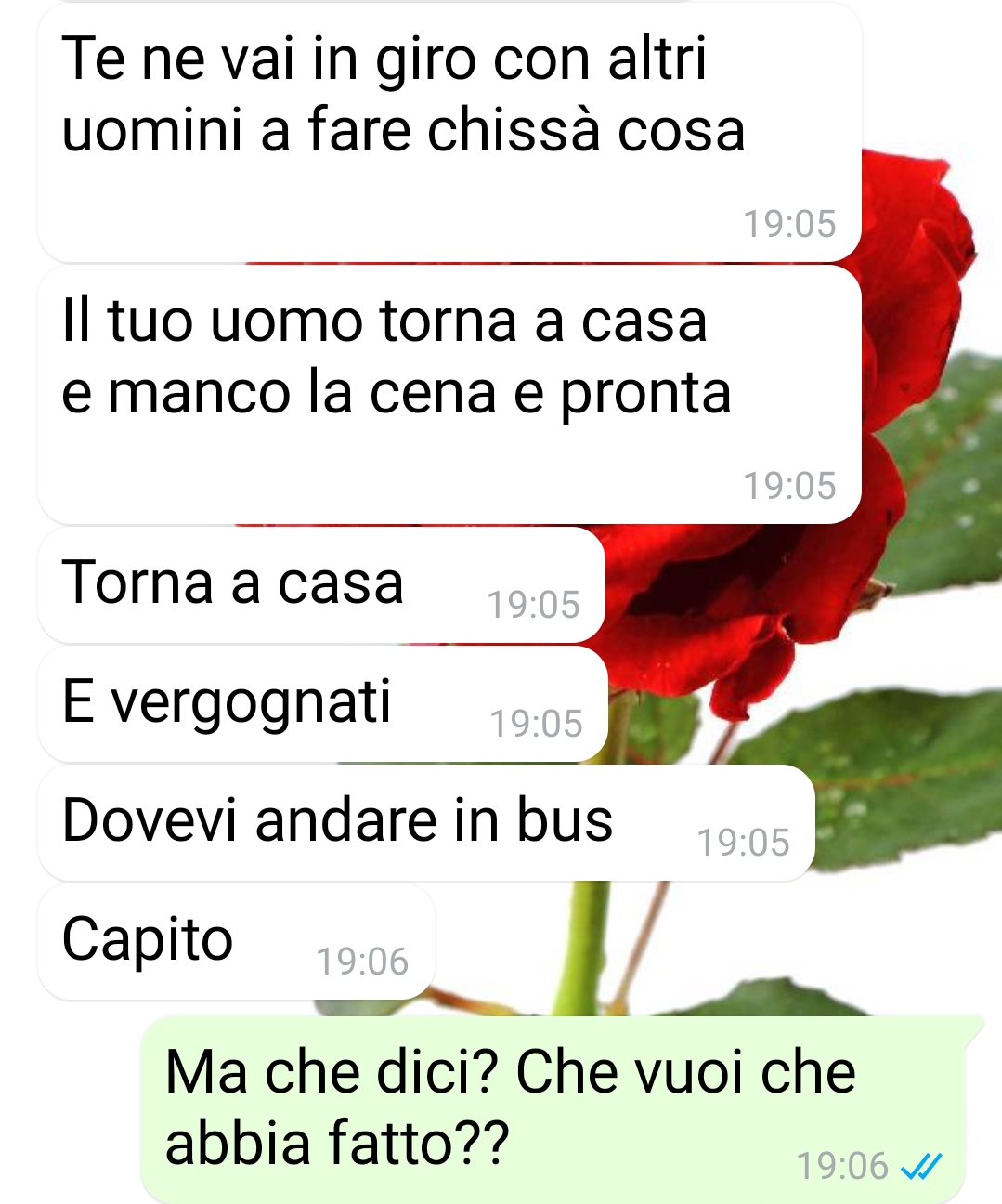Tap the timestamp under 'uomini a fare chissà cosa'
The image size is (1002, 1204).
[x=790, y=224]
